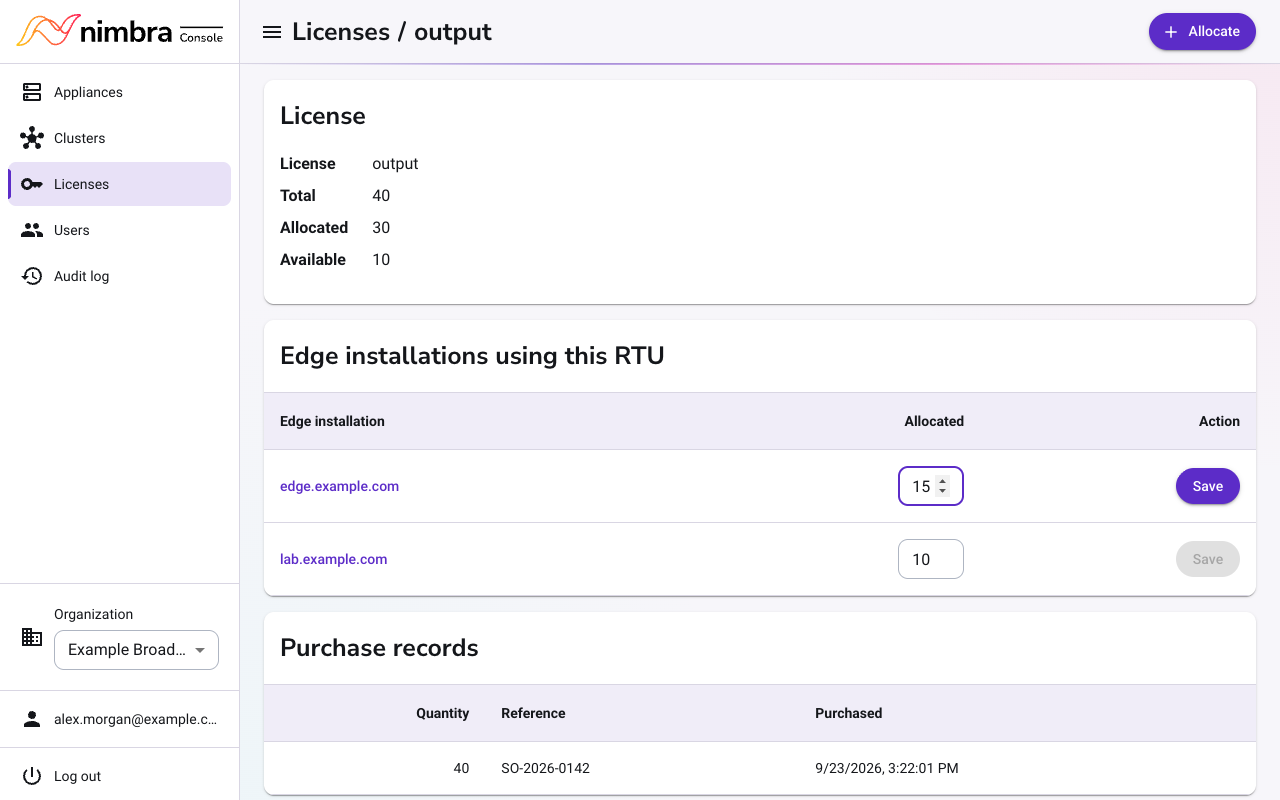Go to Clusters using its node icon
The image size is (1280, 800).
point(32,138)
